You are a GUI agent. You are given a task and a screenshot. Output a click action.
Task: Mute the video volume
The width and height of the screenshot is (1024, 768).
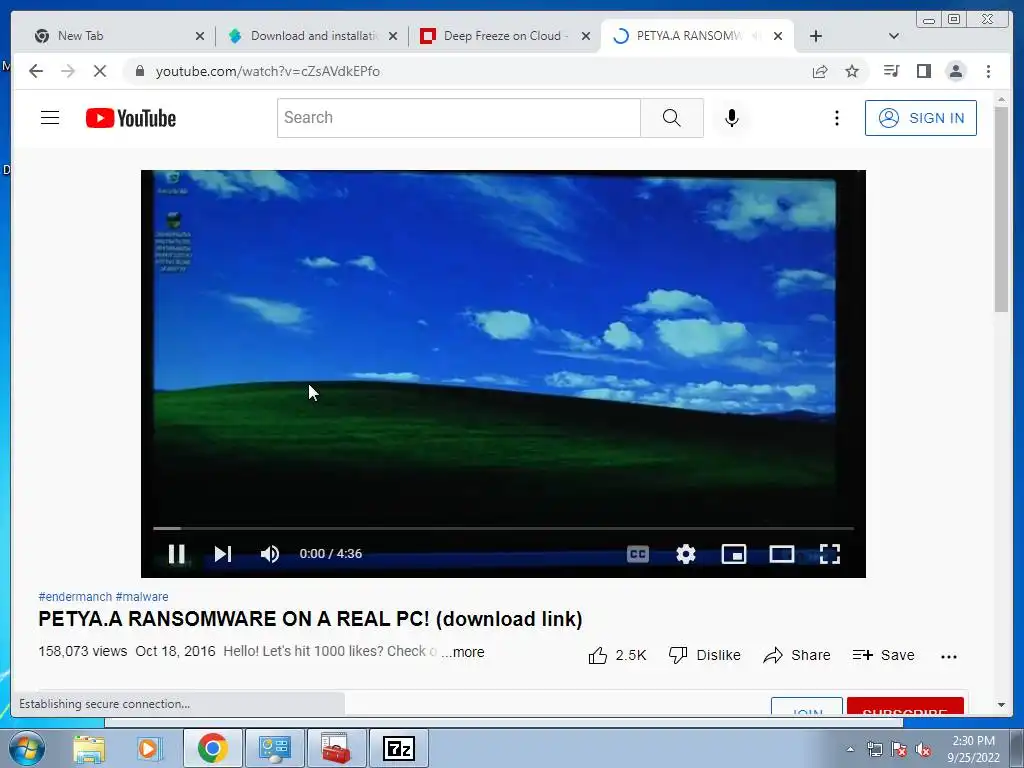(x=270, y=554)
